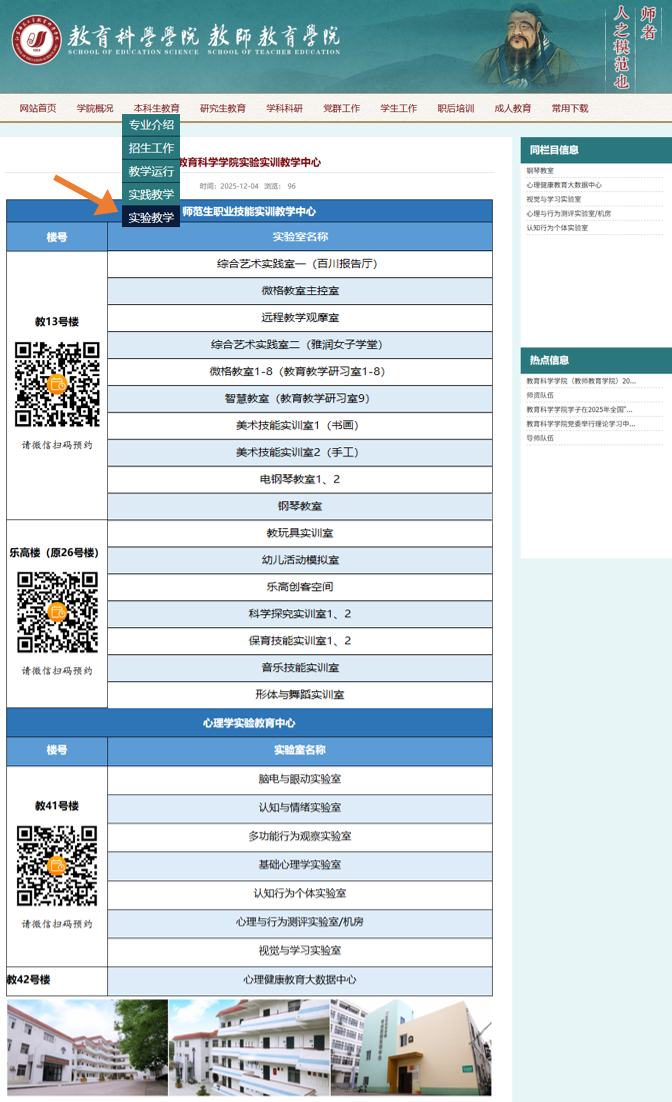Viewport: 672px width, 1102px height.
Task: Open 导师队伍 link under 热点信息
Action: [x=540, y=438]
